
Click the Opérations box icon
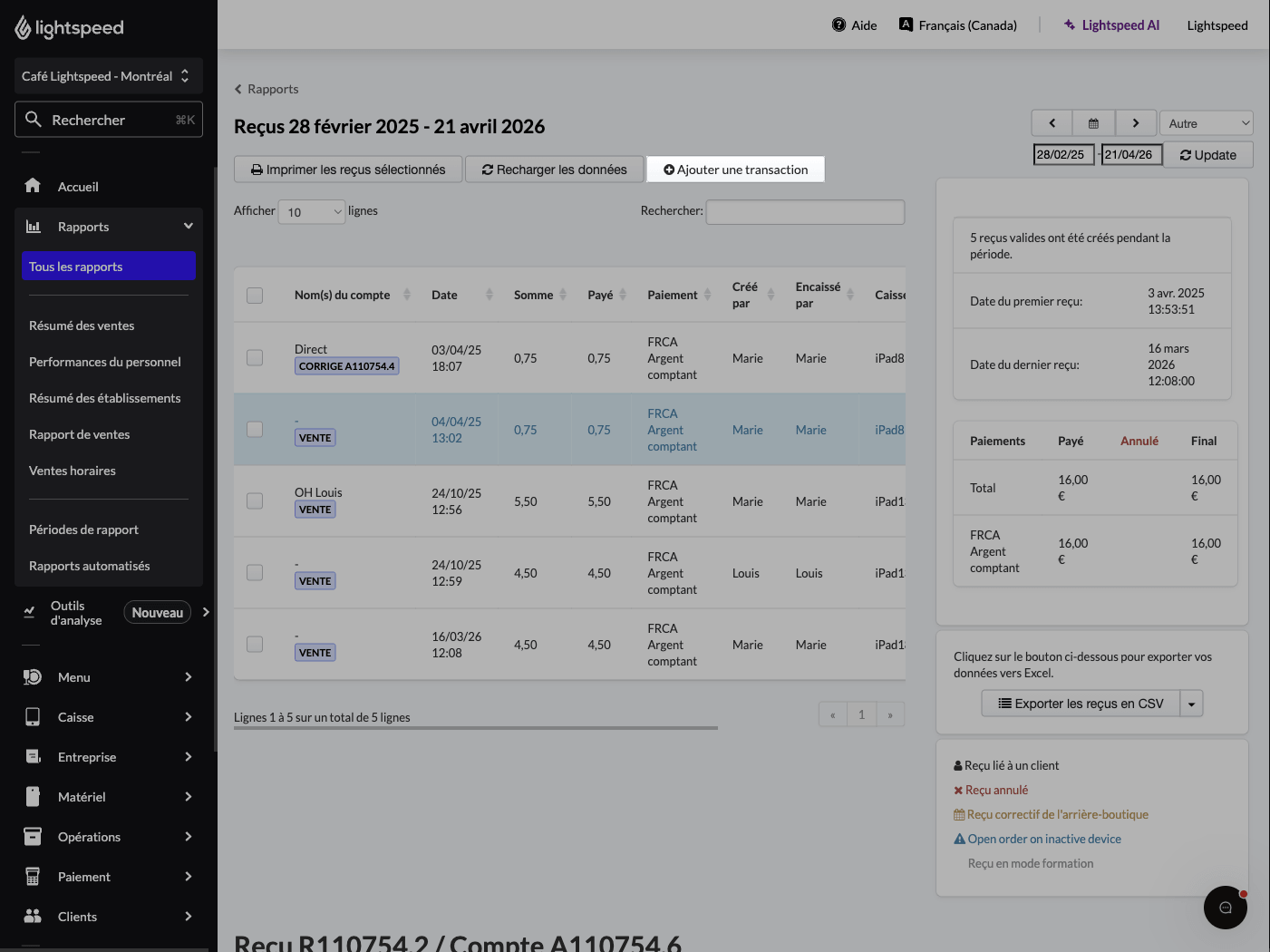tap(33, 837)
